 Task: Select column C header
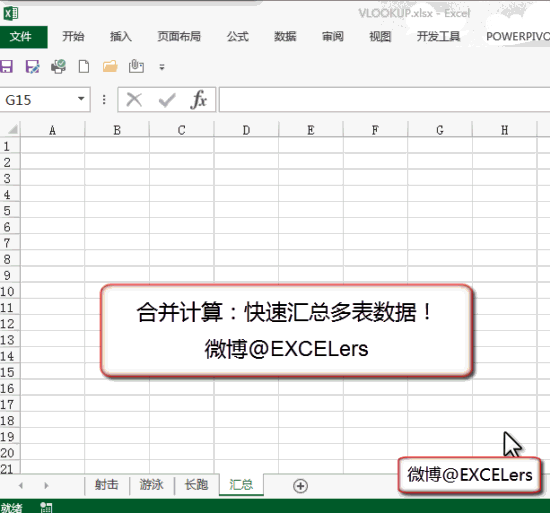(x=182, y=130)
